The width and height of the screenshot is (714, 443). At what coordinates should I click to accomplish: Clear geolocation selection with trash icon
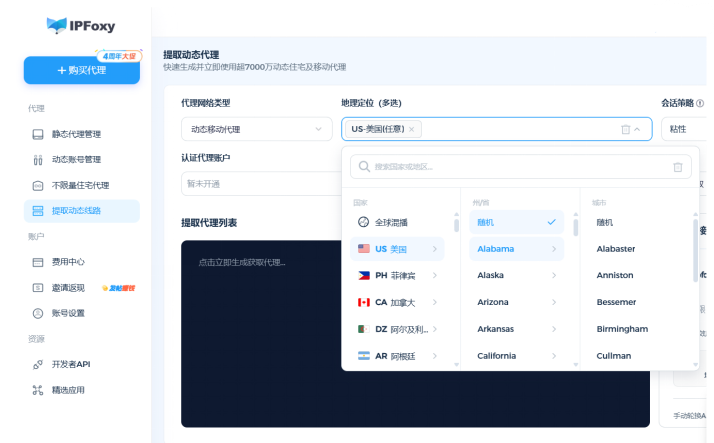tap(626, 129)
